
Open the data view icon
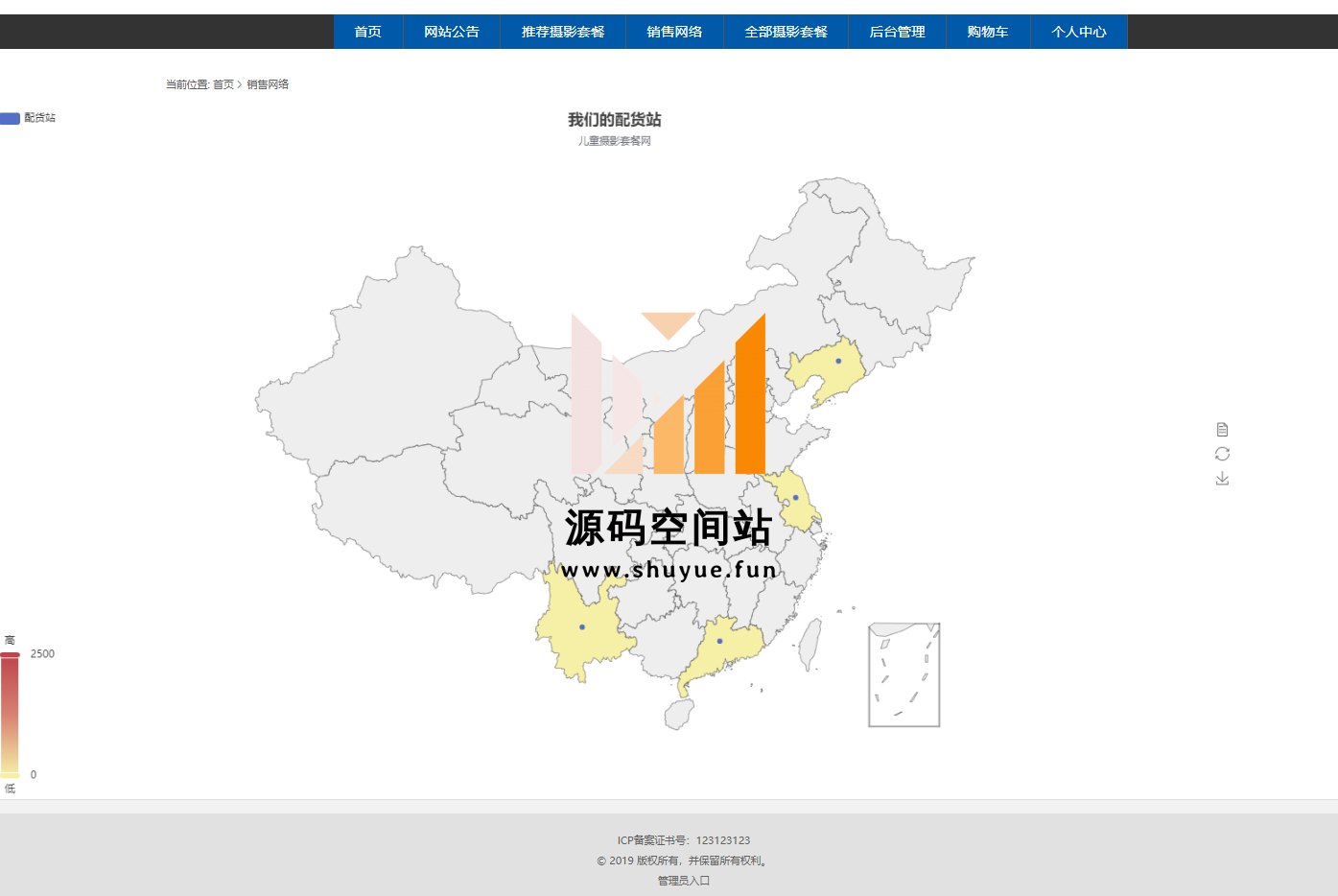point(1222,430)
